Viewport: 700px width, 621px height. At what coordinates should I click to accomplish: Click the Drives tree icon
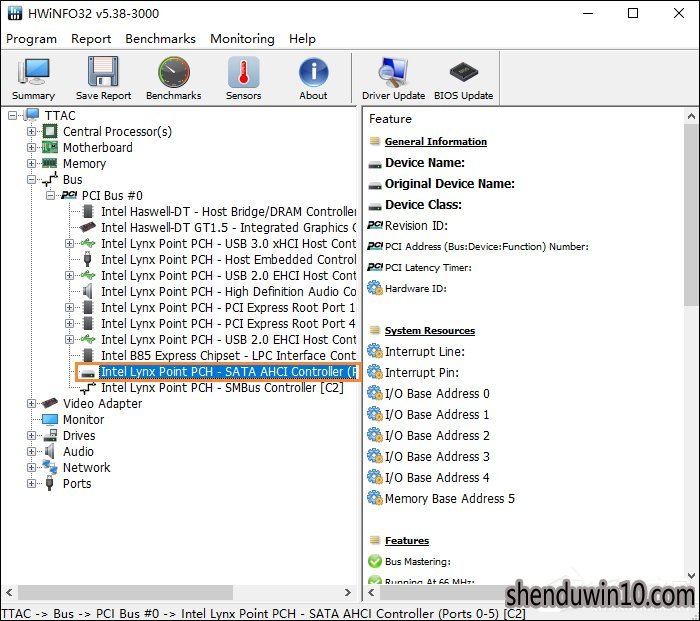(50, 435)
